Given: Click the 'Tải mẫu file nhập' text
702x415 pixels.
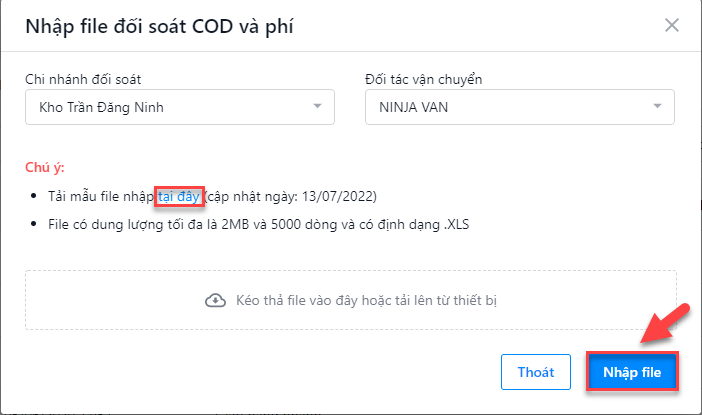Looking at the screenshot, I should pos(100,197).
